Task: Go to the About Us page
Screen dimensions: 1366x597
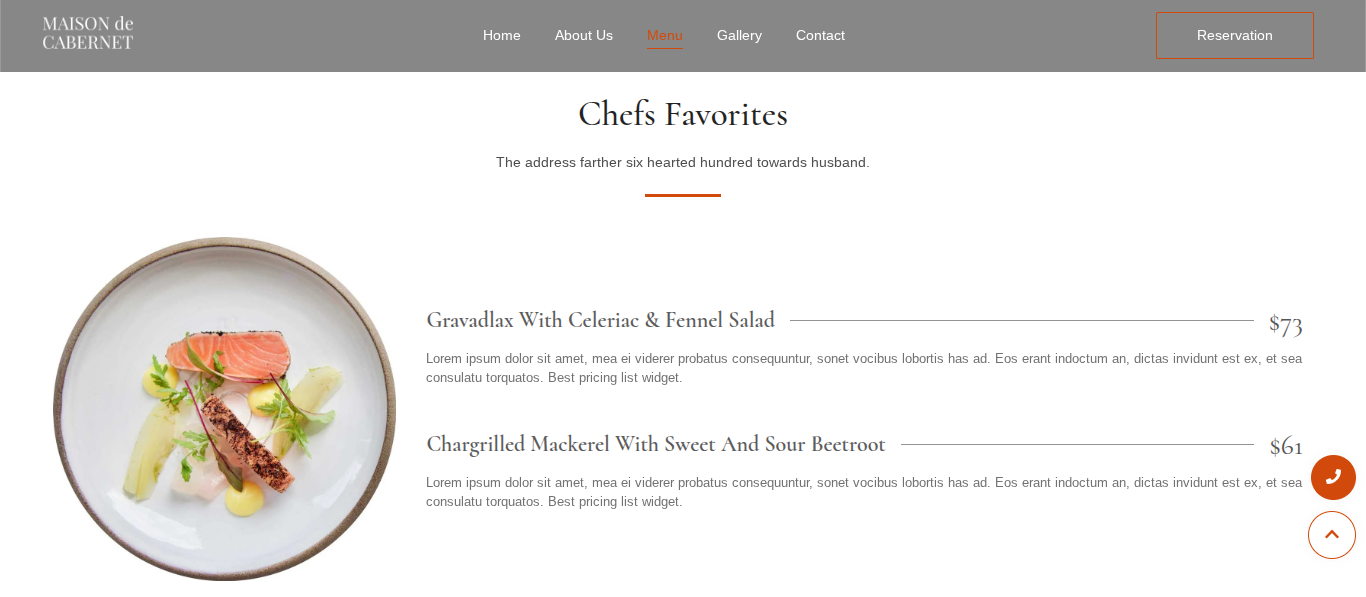Action: [583, 35]
